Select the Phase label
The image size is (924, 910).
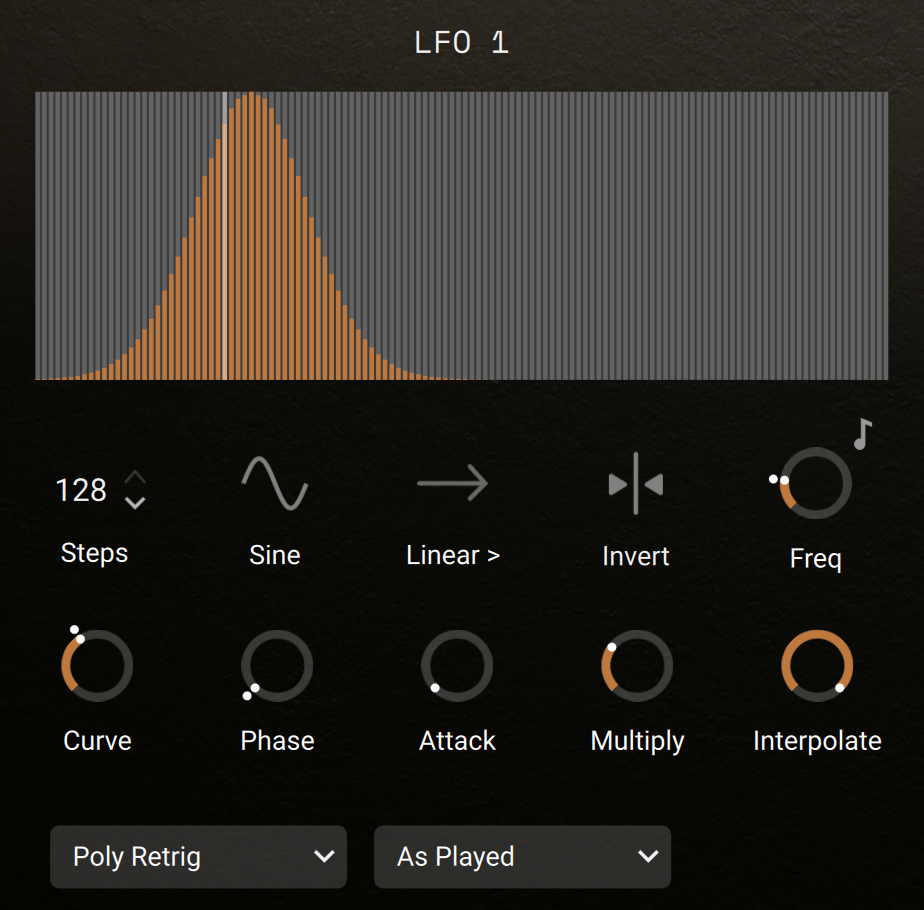277,740
